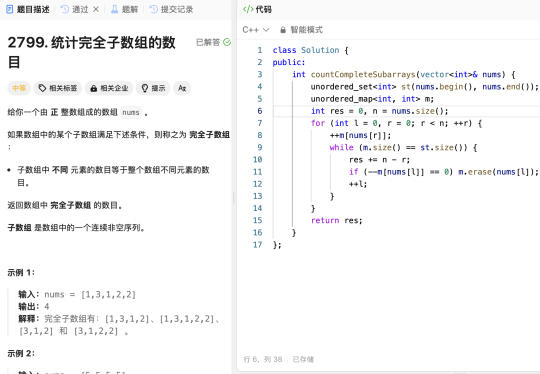Toggle 智能模式 mode
540x374 pixels.
(301, 30)
